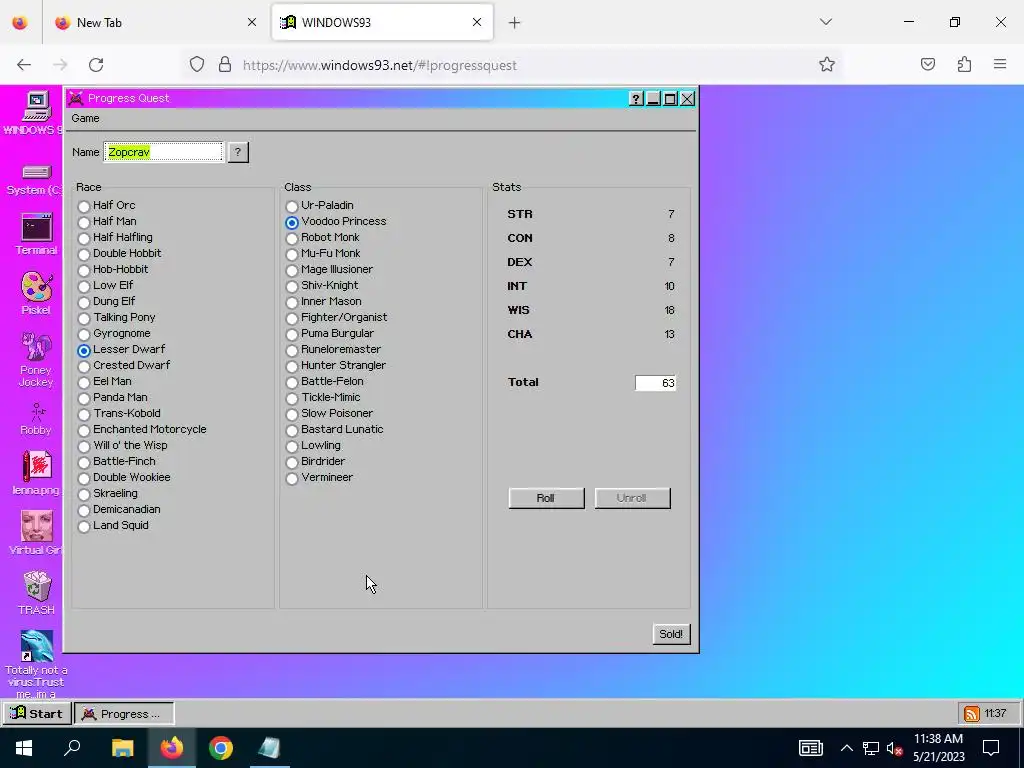Click the padlock site security icon
Viewport: 1024px width, 768px height.
tap(225, 65)
